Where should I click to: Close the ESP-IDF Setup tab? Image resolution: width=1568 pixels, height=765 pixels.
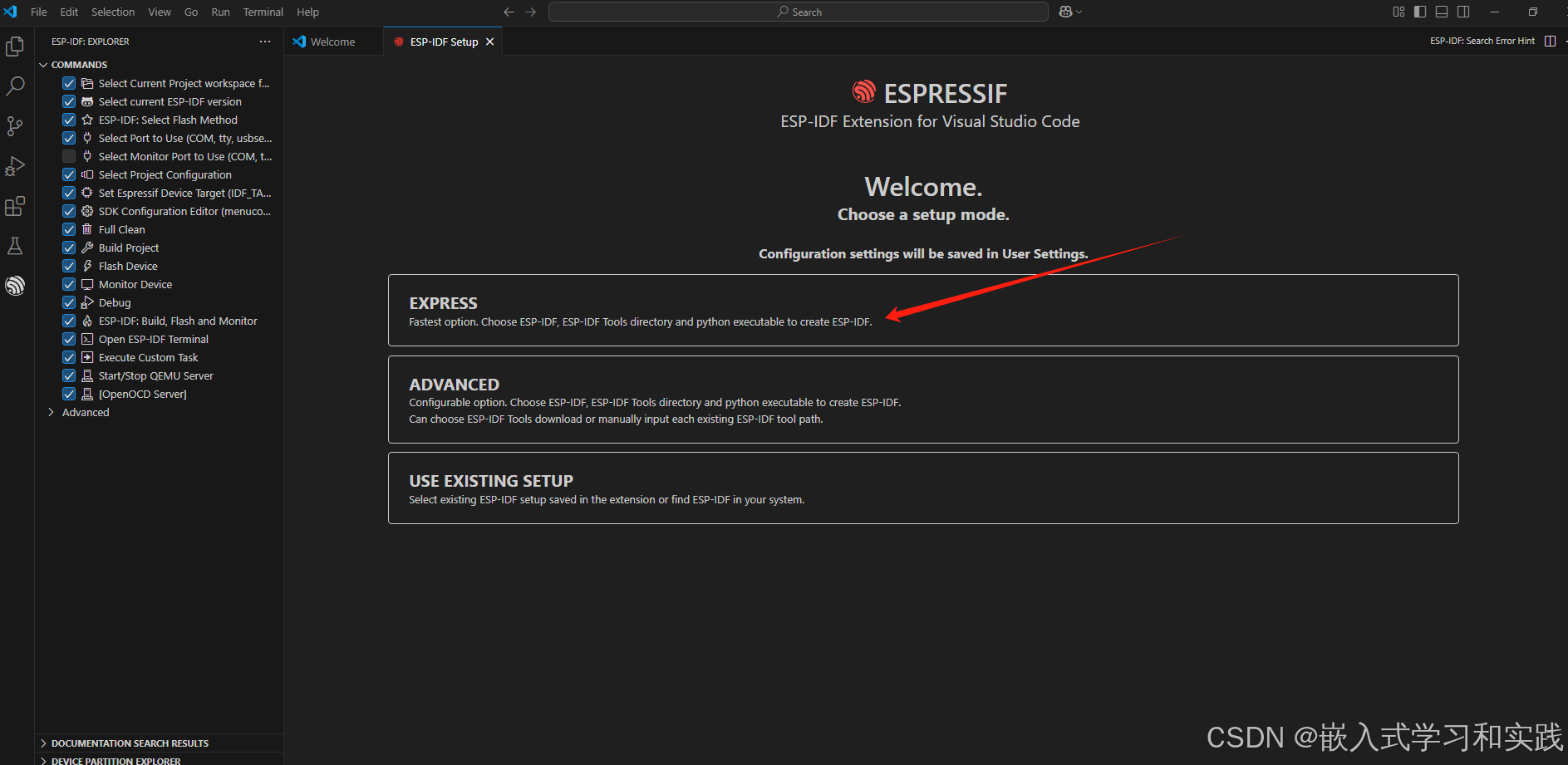[x=490, y=42]
